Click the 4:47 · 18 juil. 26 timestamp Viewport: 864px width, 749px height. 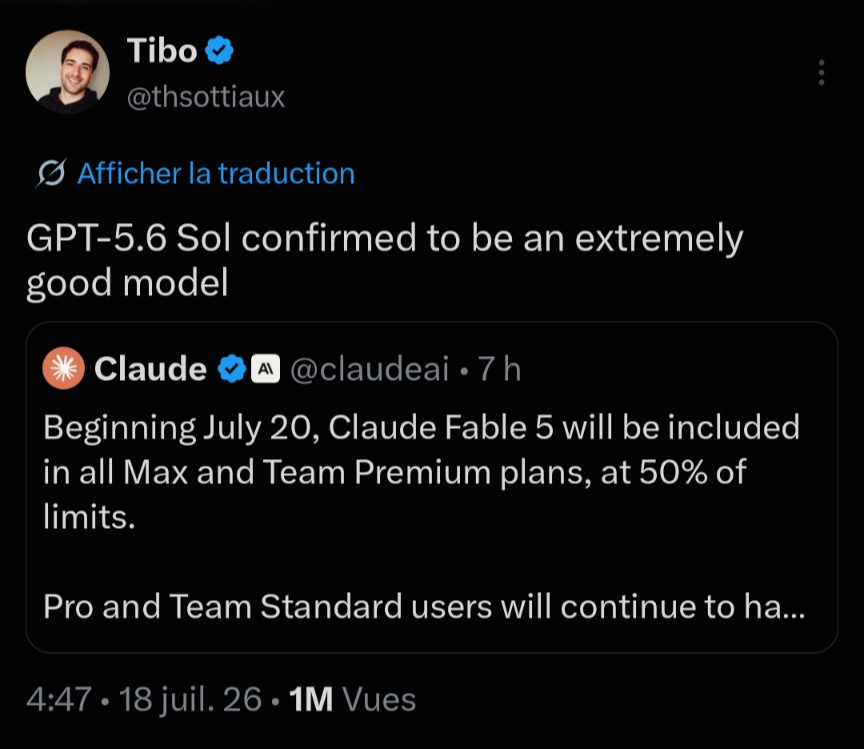click(144, 700)
